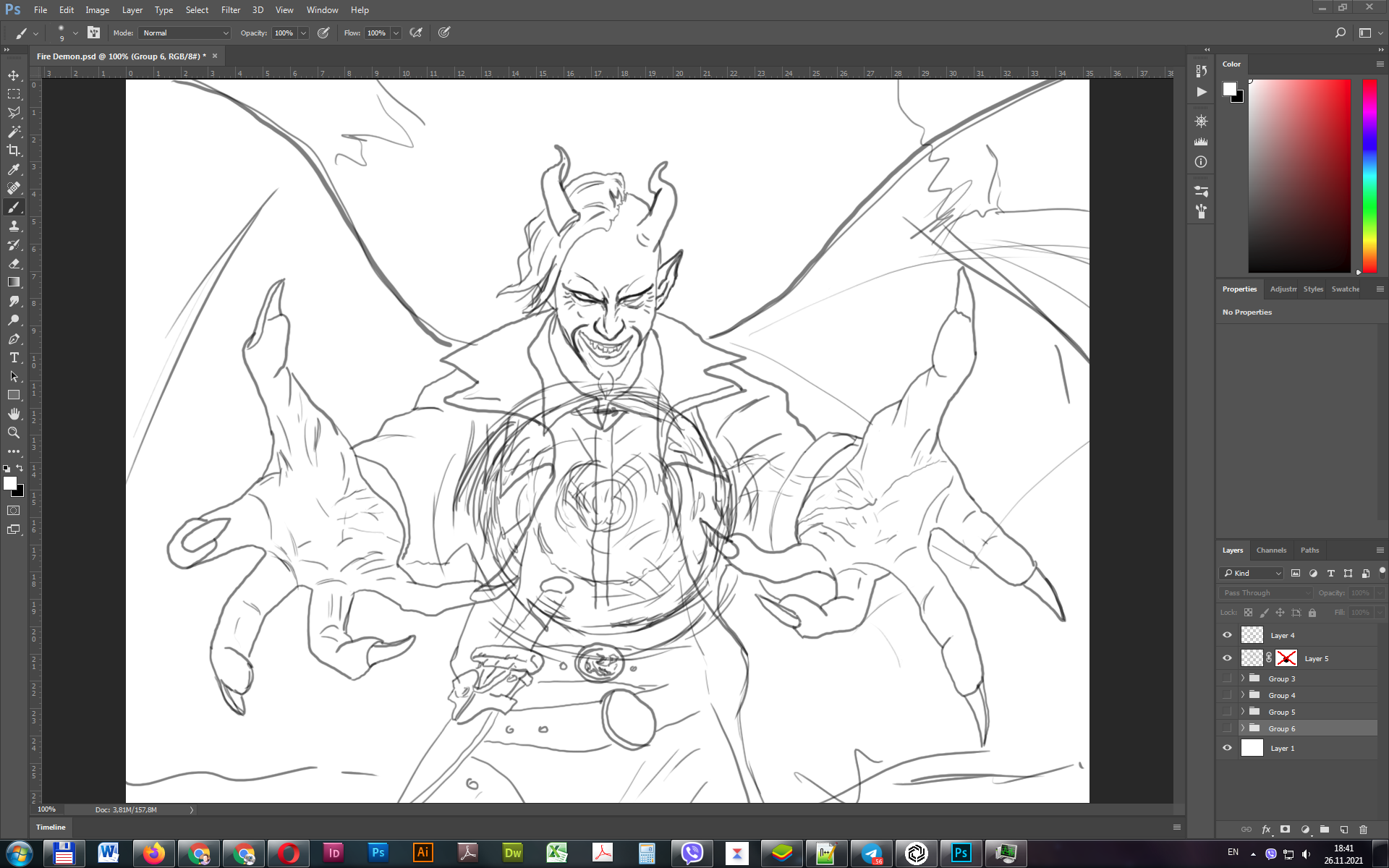Expand Group 5 folder
The width and height of the screenshot is (1389, 868).
click(x=1243, y=712)
